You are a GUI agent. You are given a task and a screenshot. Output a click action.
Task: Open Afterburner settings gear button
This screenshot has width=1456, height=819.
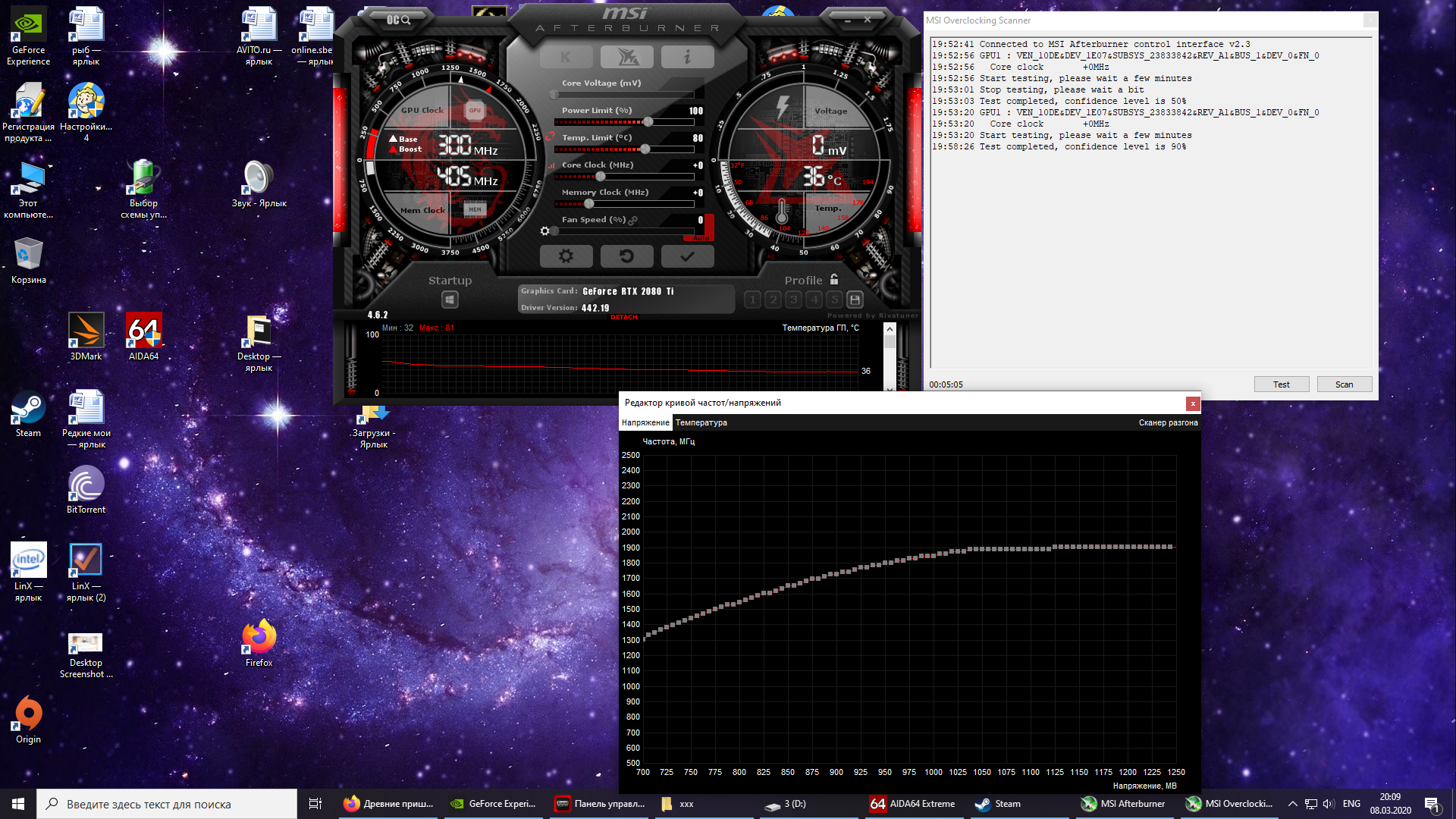566,256
